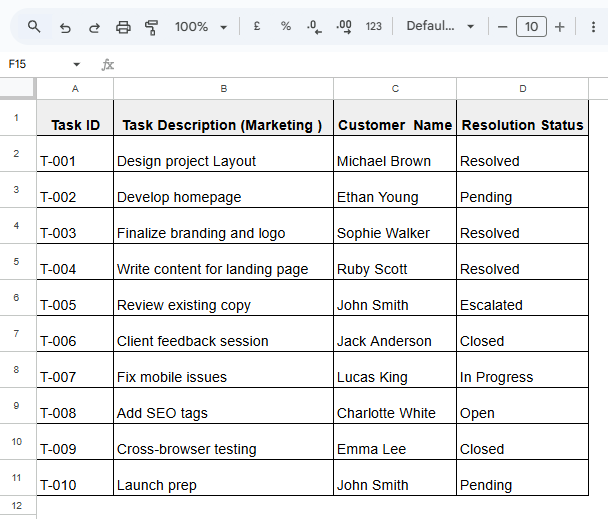The height and width of the screenshot is (519, 608).
Task: Click decrease decimal places icon
Action: (314, 27)
